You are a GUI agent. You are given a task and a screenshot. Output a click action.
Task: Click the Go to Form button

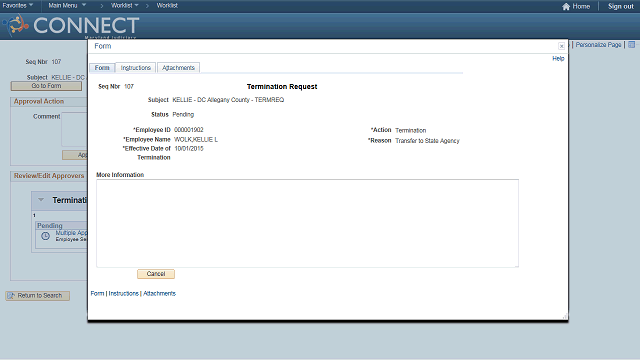(x=46, y=86)
